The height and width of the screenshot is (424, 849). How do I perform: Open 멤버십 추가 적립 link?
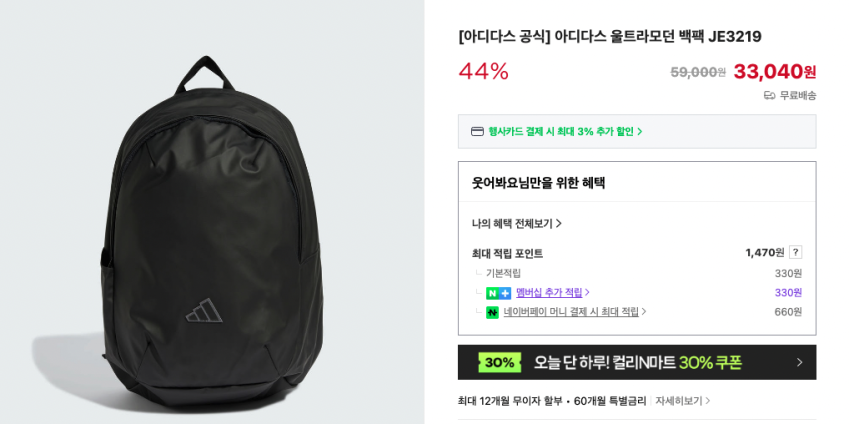(x=549, y=293)
